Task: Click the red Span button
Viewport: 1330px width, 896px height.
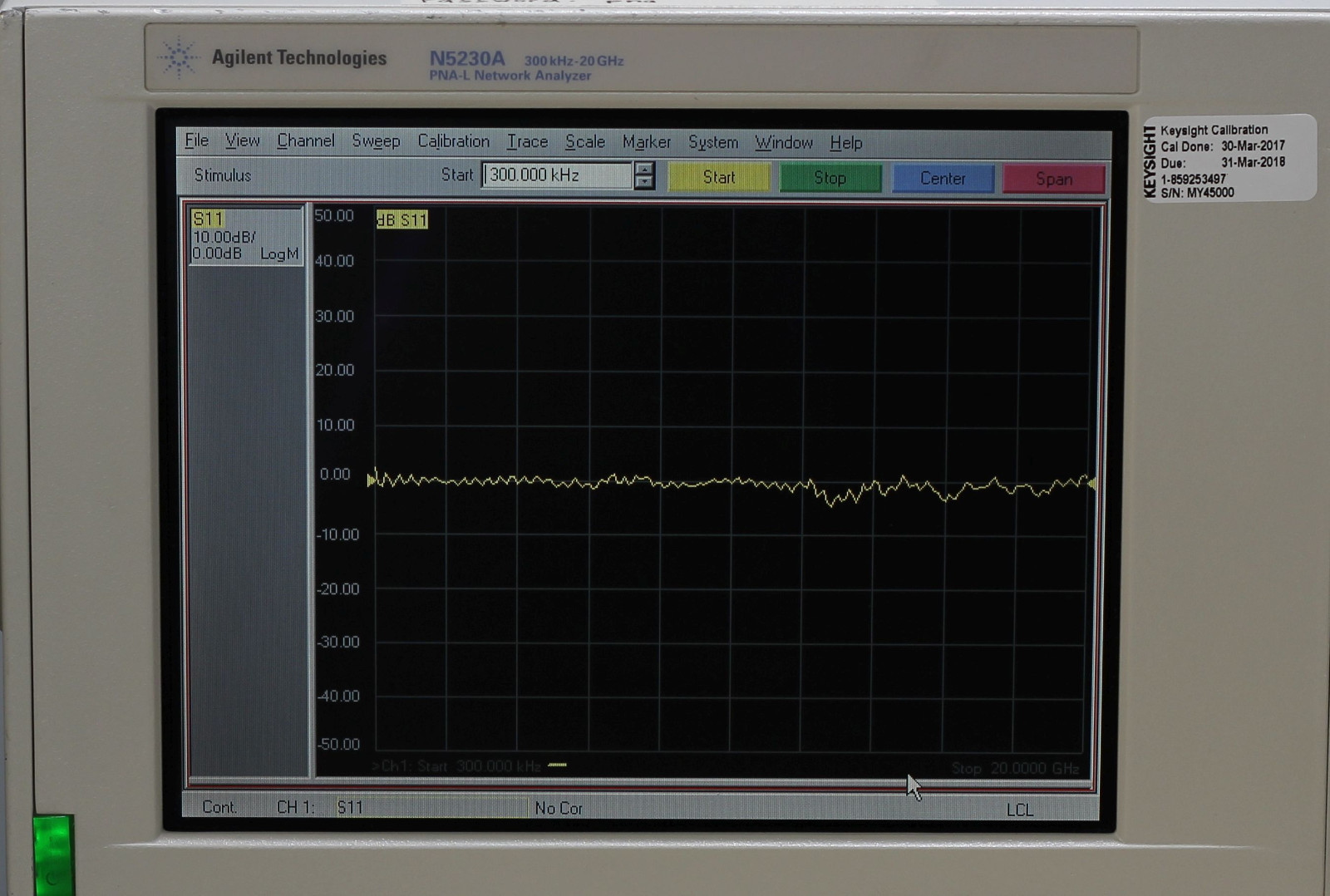Action: pyautogui.click(x=1053, y=177)
